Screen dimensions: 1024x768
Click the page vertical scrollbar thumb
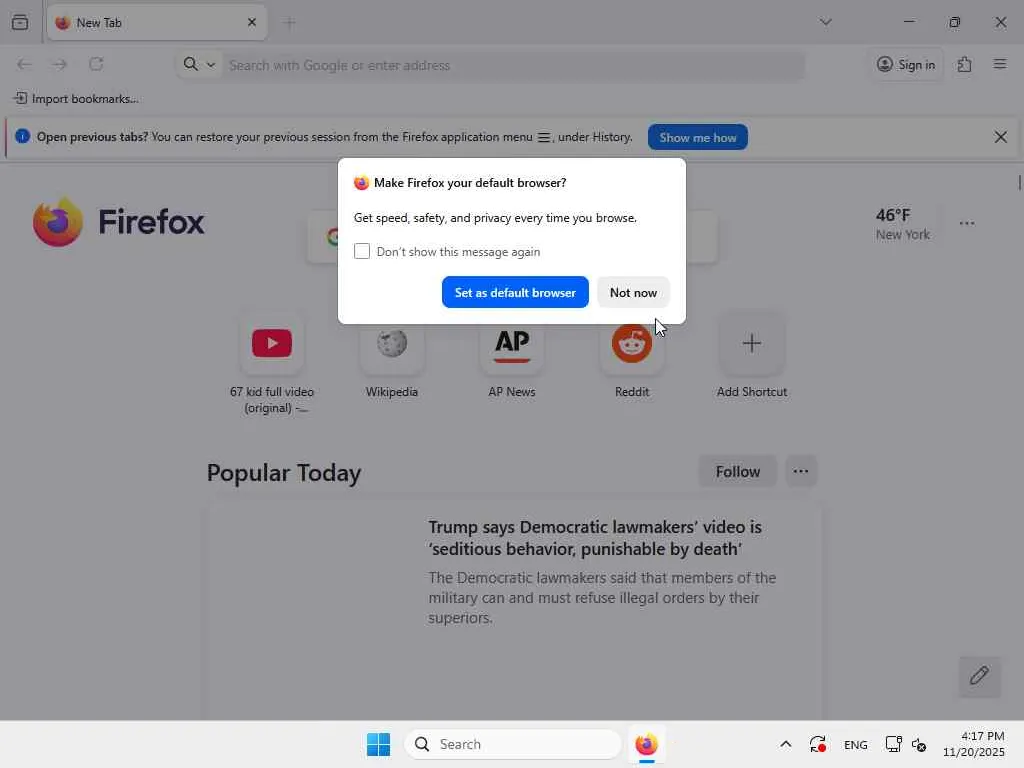1019,182
